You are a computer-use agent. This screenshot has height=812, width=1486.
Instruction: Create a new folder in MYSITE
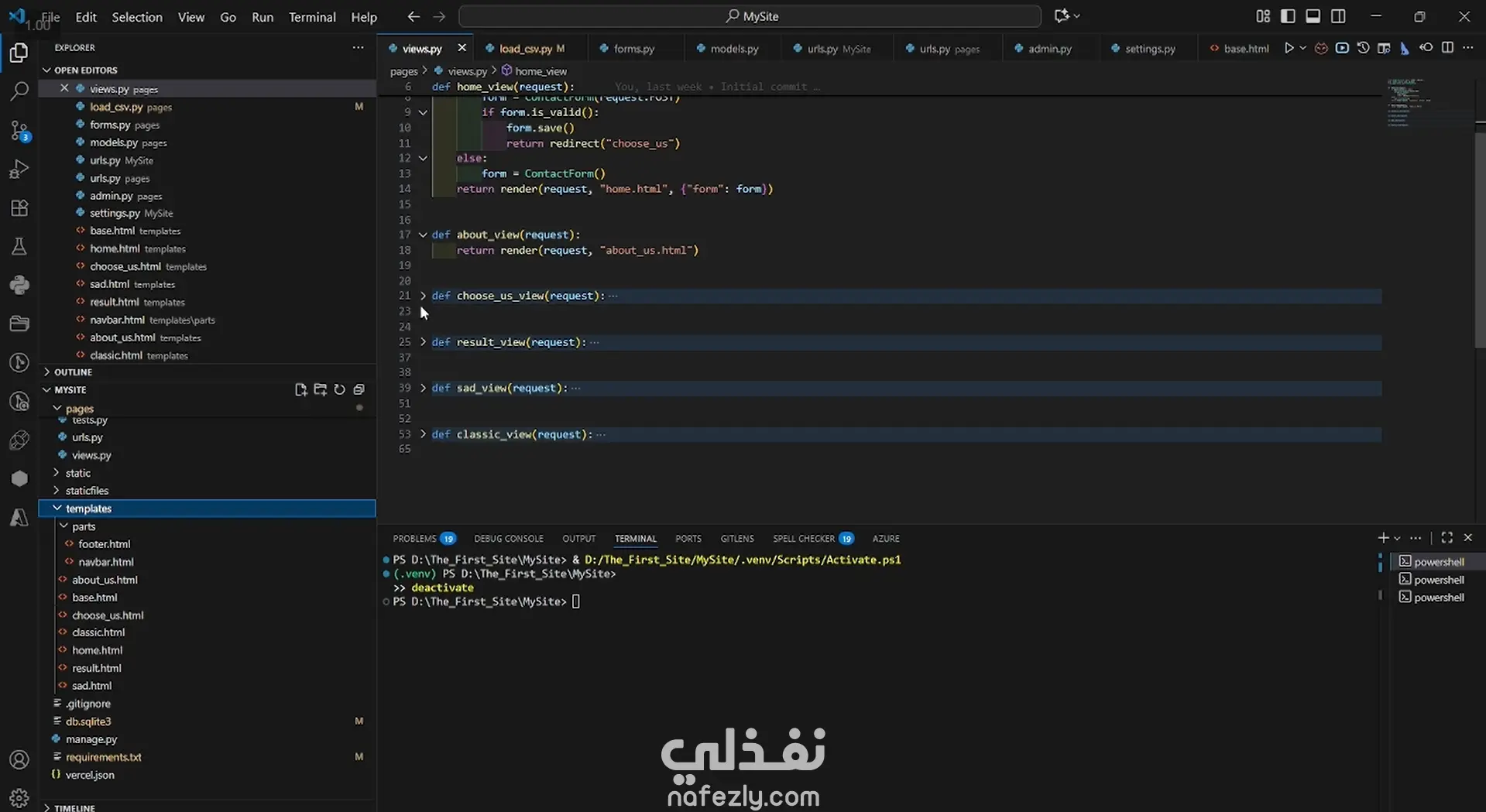(321, 389)
